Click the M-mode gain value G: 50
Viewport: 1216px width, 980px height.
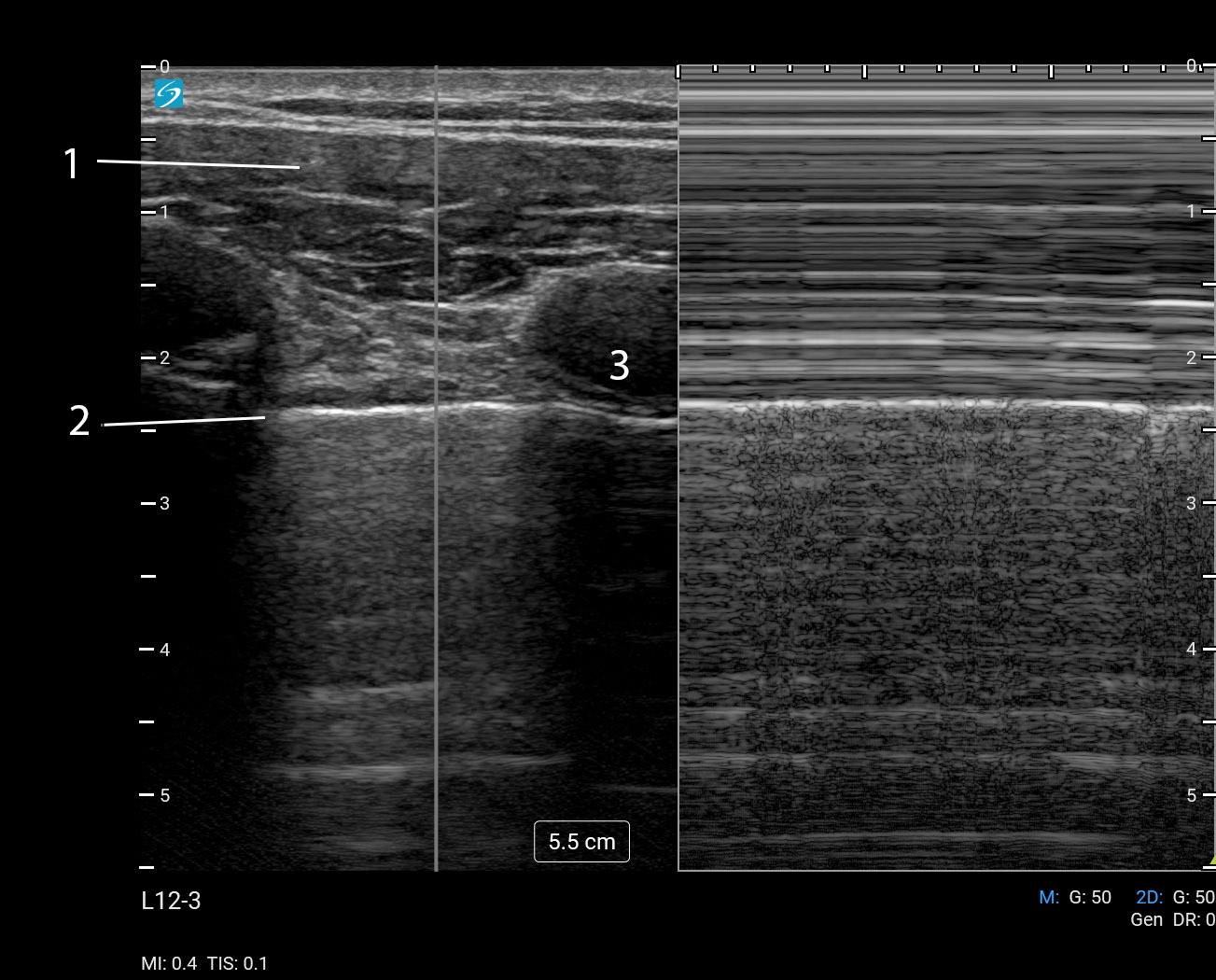point(1090,897)
